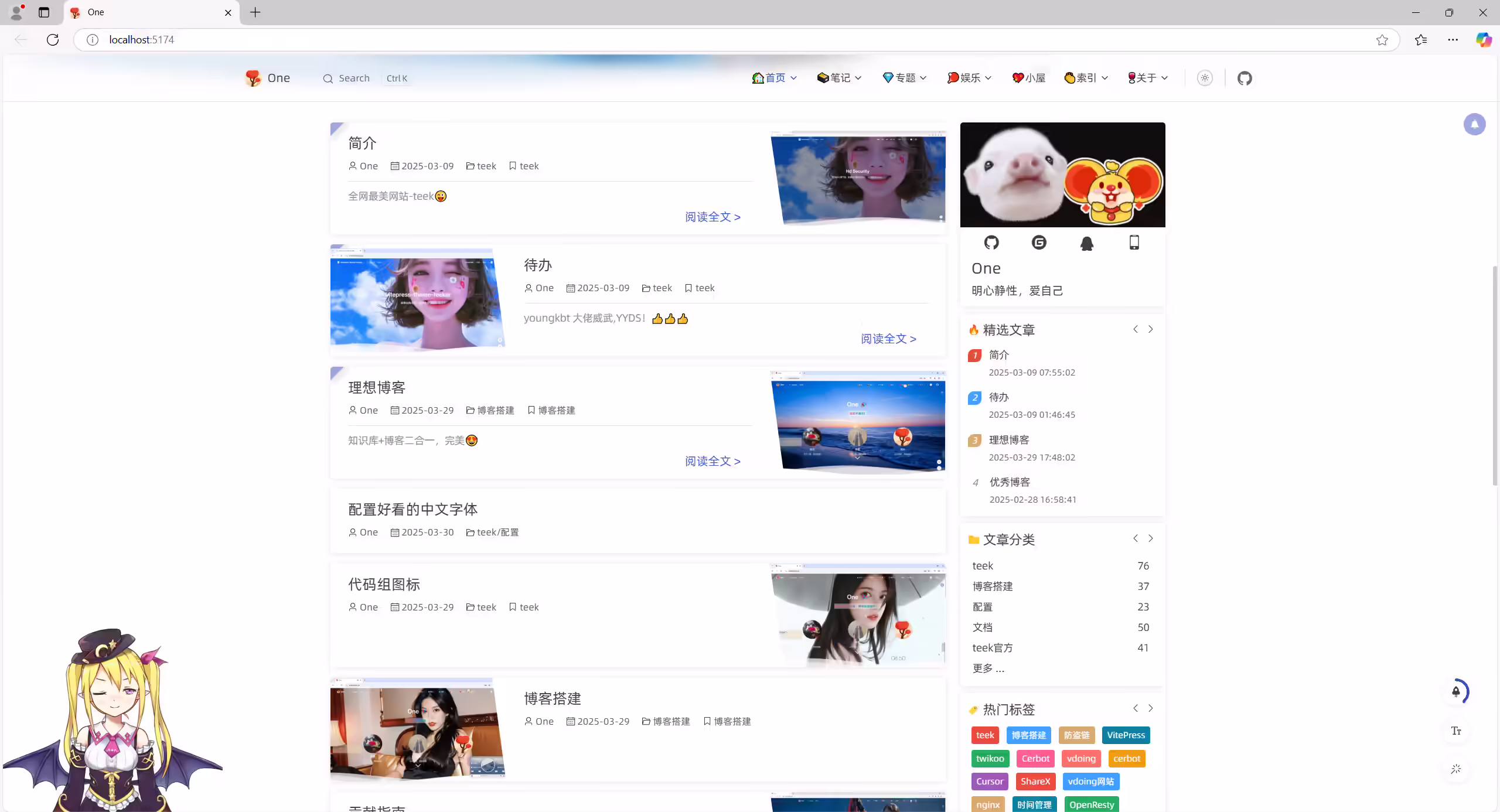Open the purple notification bell icon
This screenshot has width=1500, height=812.
[x=1475, y=124]
